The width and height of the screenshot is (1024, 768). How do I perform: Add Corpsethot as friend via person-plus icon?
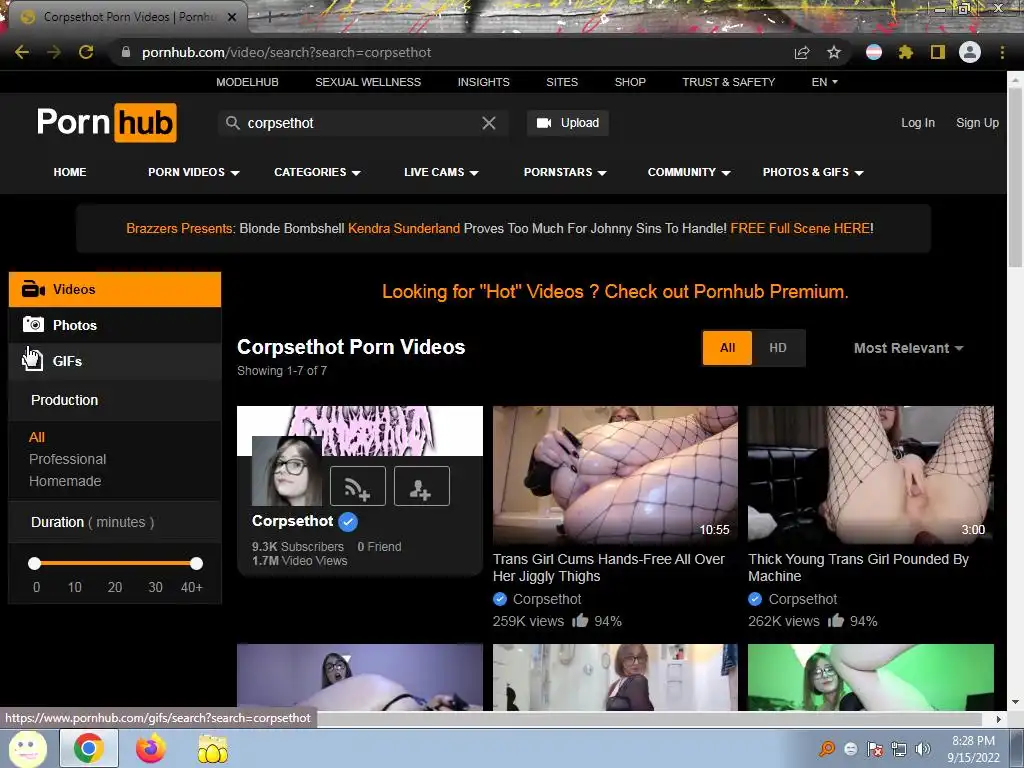coord(422,486)
